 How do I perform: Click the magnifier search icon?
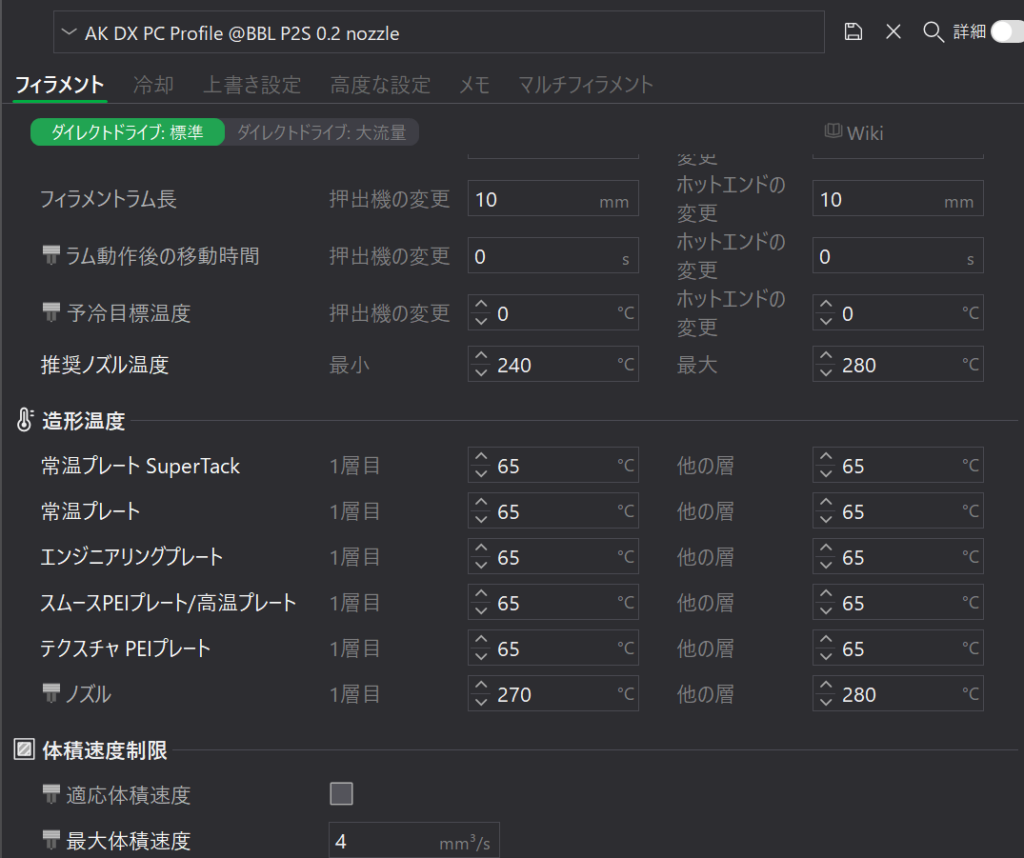[x=933, y=32]
